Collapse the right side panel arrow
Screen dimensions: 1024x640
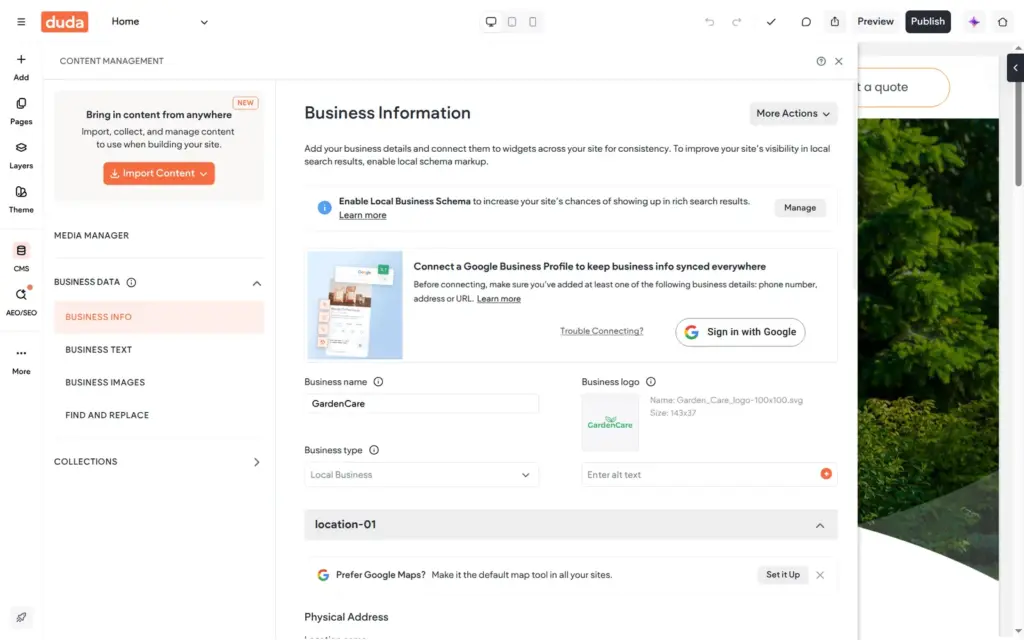tap(1015, 68)
